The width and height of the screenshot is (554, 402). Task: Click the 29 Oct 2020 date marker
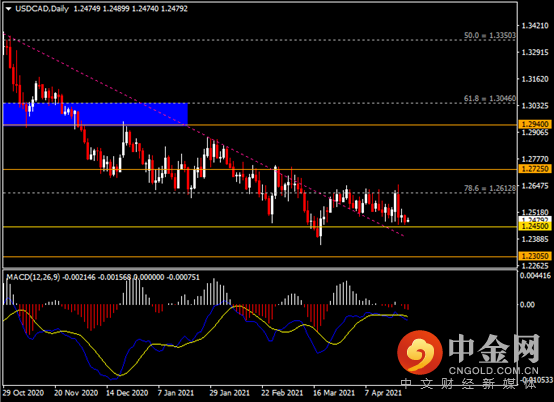23,393
